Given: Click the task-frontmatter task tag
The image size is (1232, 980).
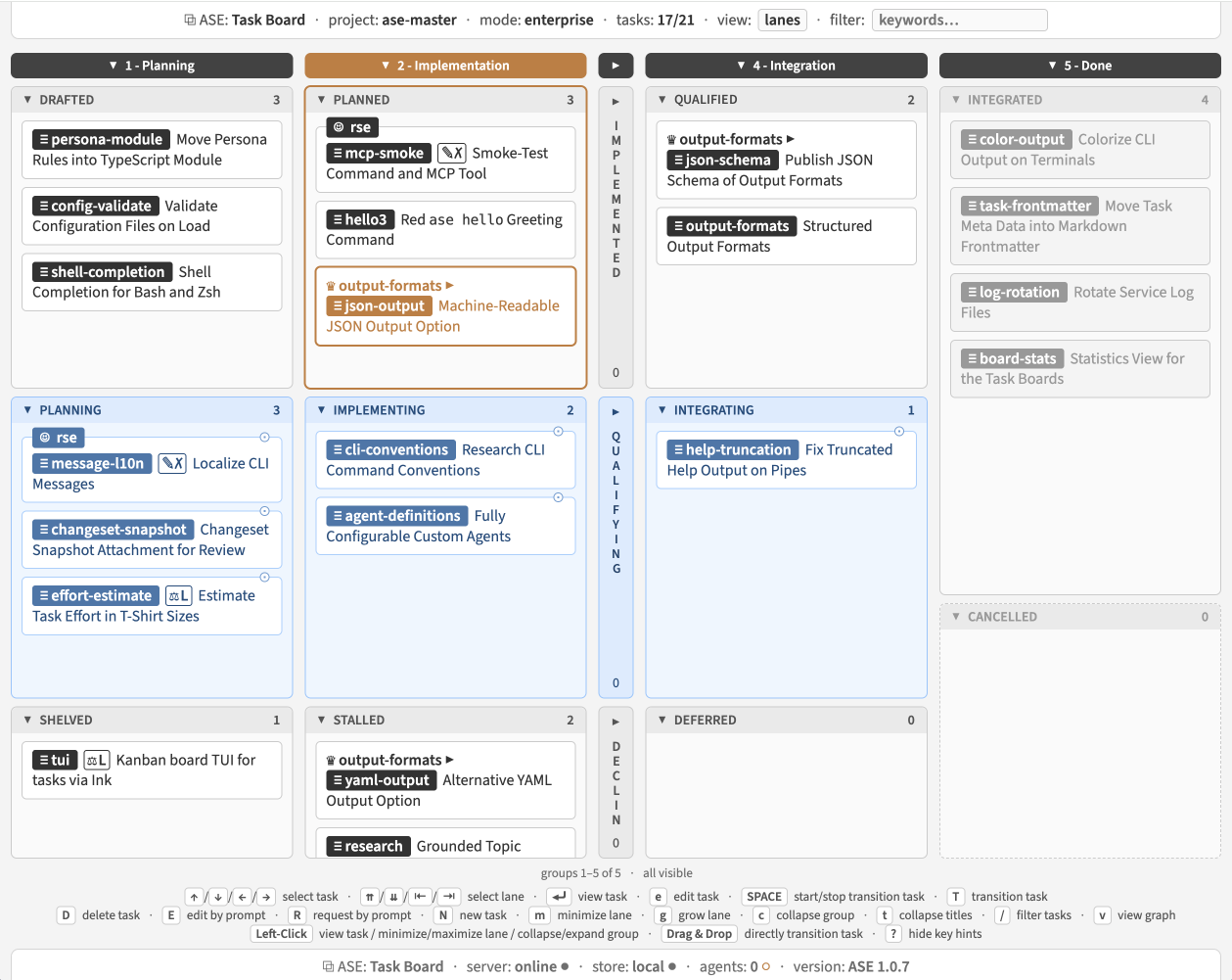Looking at the screenshot, I should click(x=1029, y=206).
